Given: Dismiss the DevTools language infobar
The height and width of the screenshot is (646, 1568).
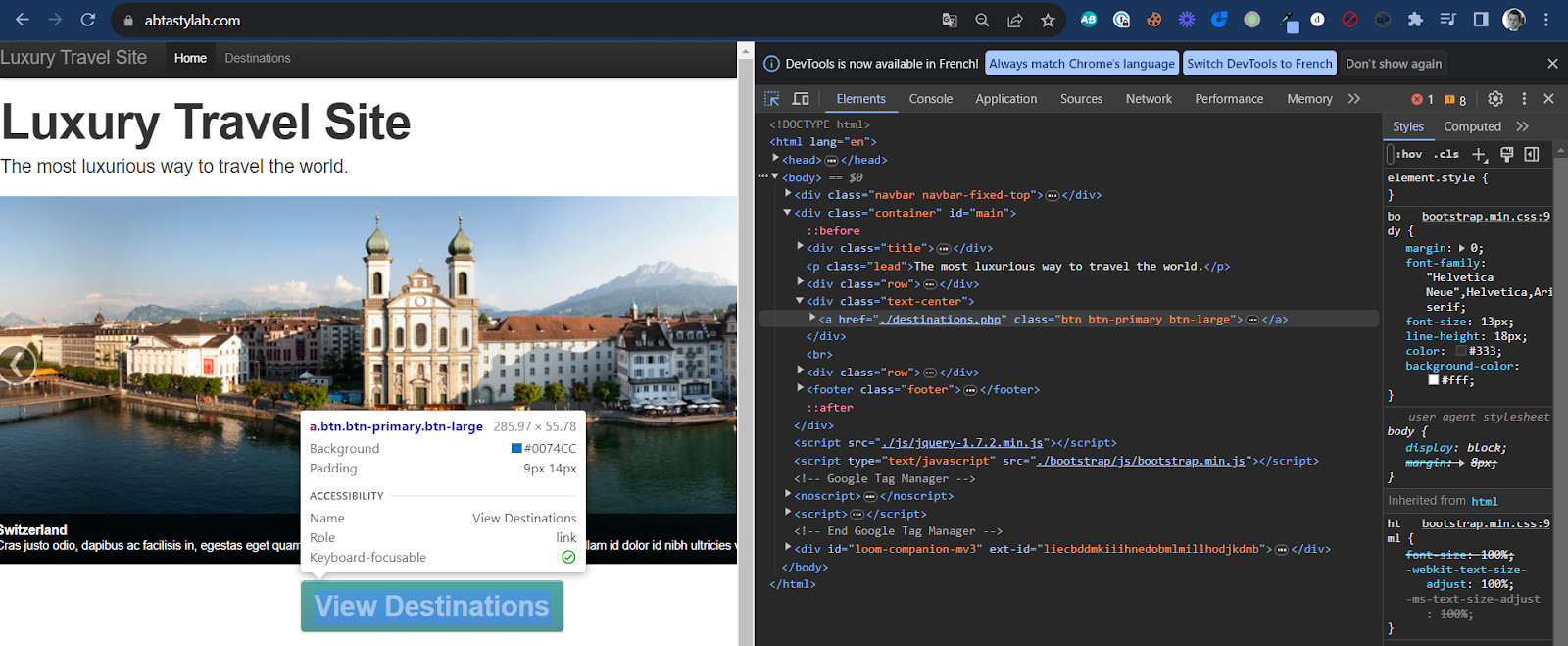Looking at the screenshot, I should (x=1552, y=64).
